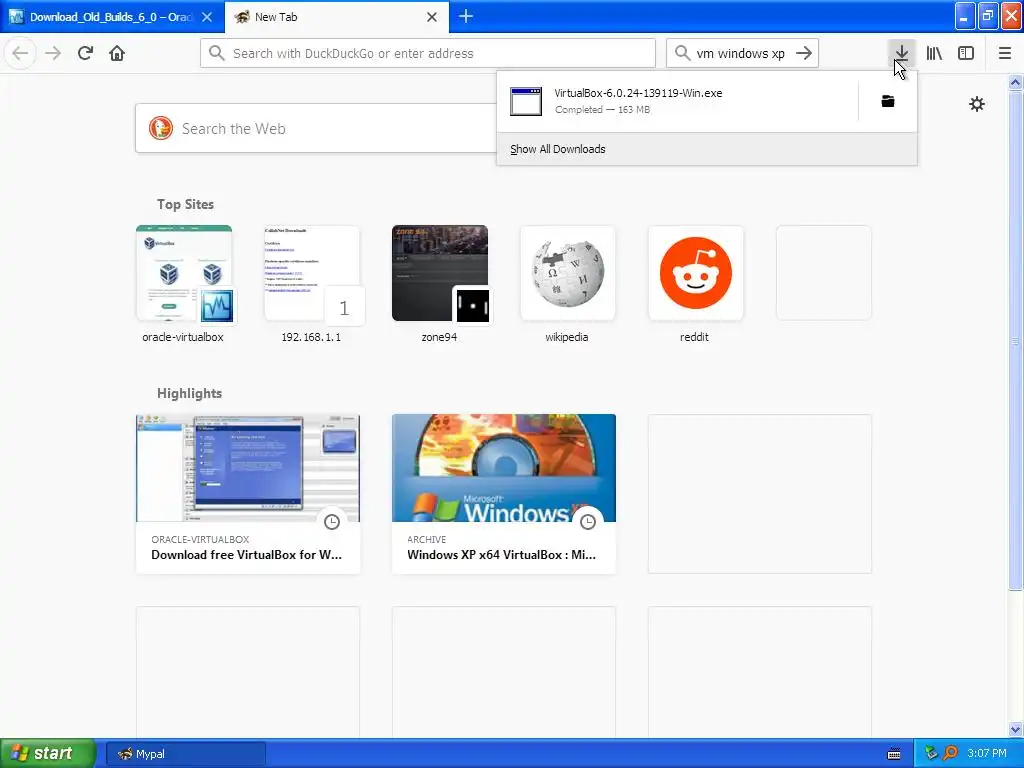Screen dimensions: 1024x768
Task: Select the New Tab tab
Action: (337, 17)
